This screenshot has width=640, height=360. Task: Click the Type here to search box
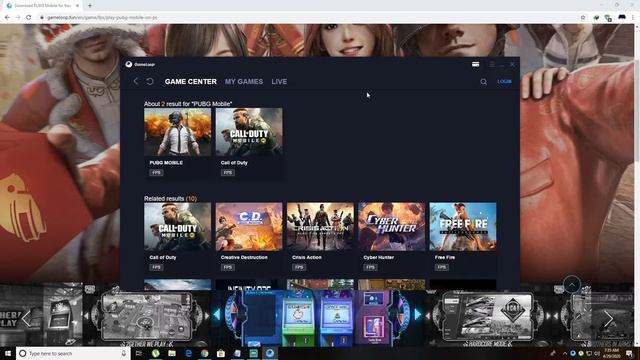point(73,353)
